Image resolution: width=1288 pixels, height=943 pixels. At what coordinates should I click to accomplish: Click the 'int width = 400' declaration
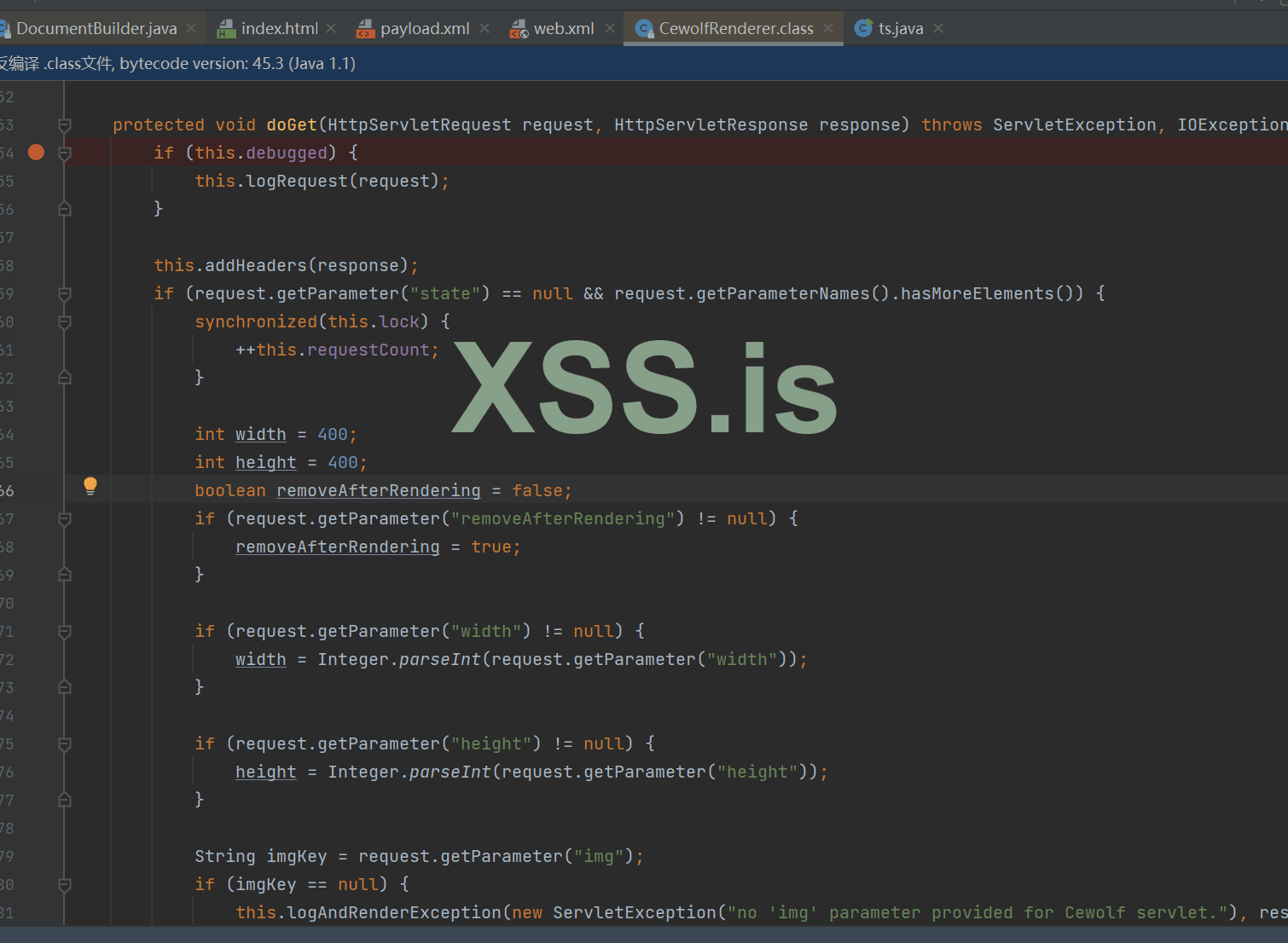pyautogui.click(x=276, y=435)
